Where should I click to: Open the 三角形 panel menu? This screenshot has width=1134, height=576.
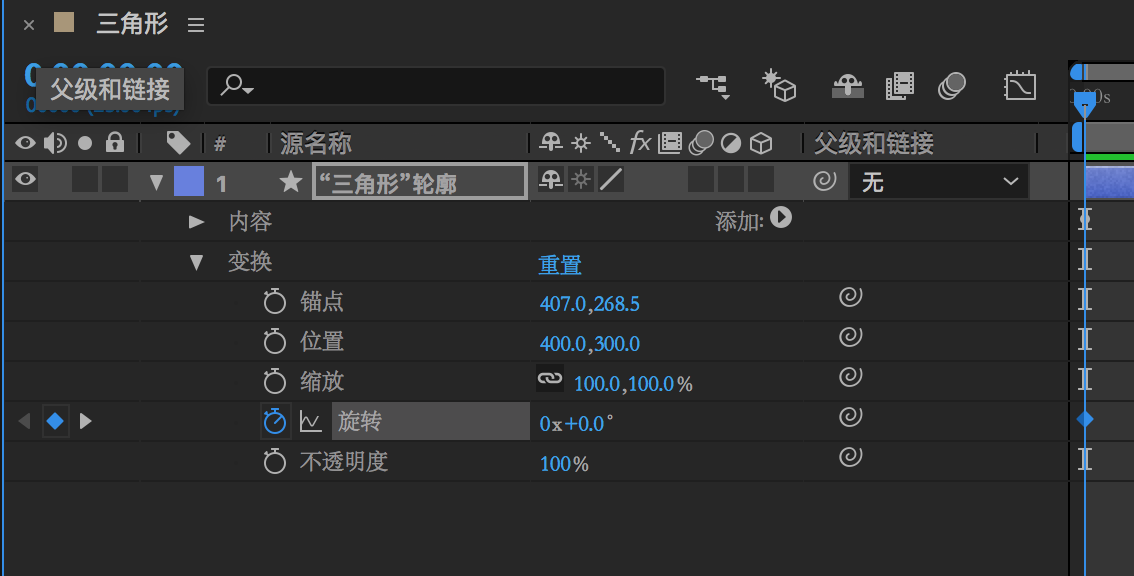point(196,25)
